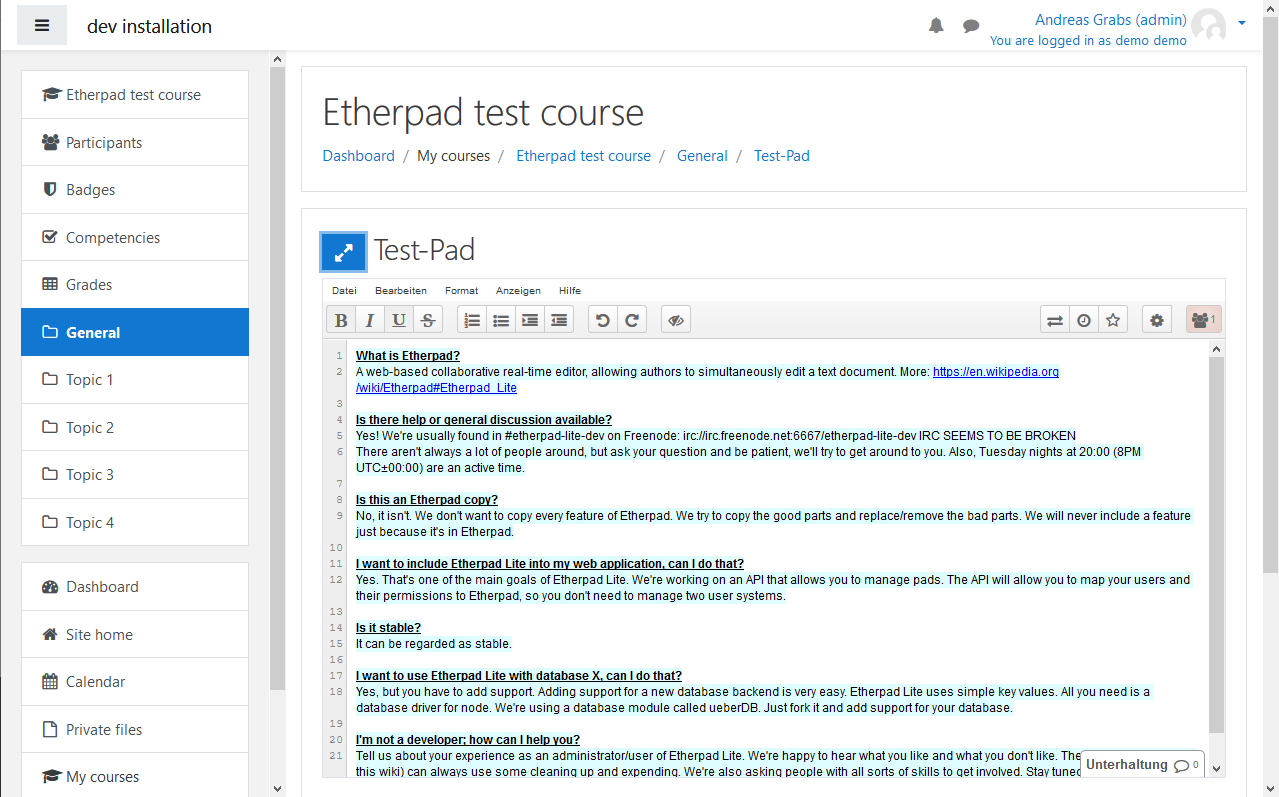
Task: Select the General section in sidebar
Action: pos(135,332)
